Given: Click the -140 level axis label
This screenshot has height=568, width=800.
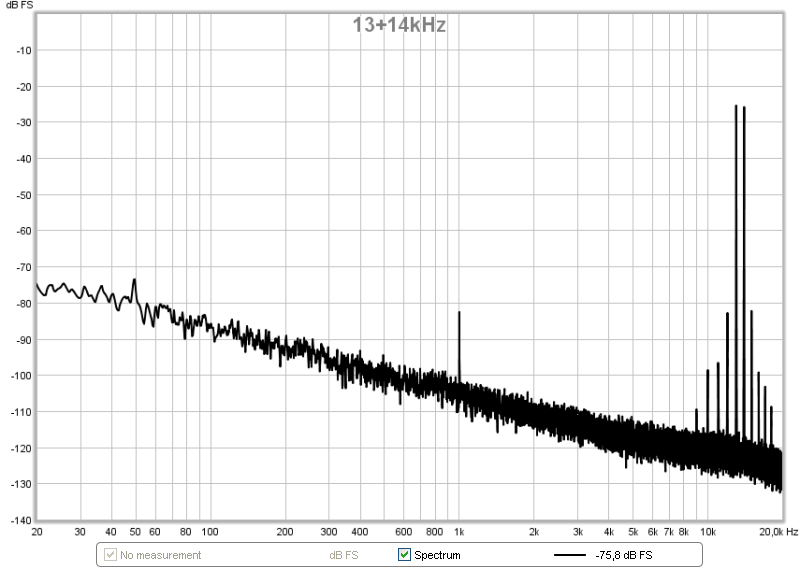Looking at the screenshot, I should (x=21, y=521).
